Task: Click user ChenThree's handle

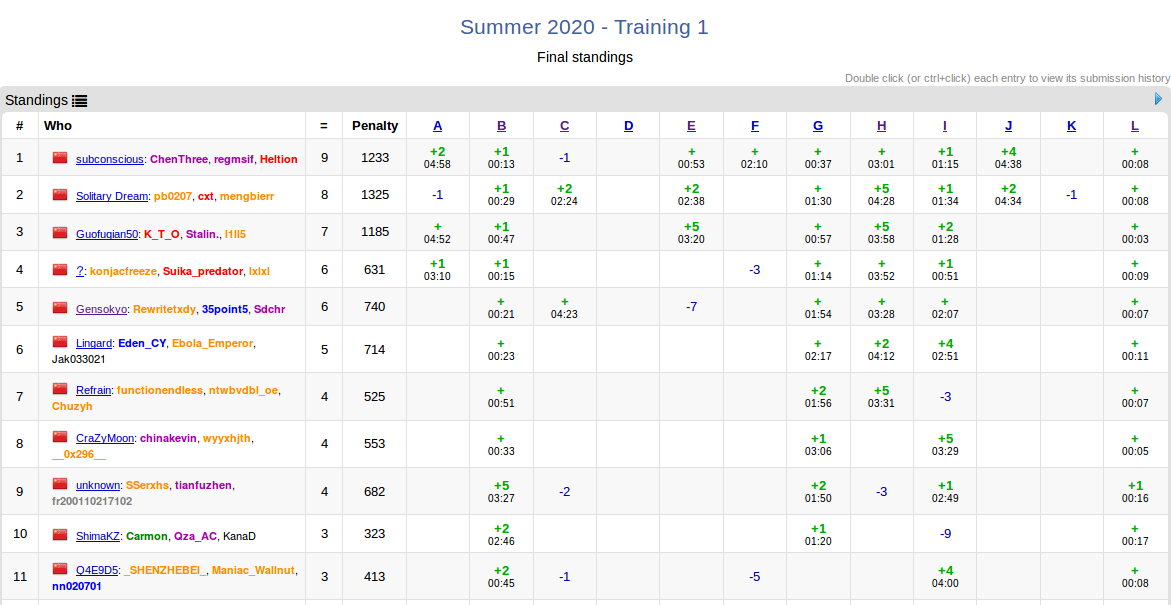Action: [x=179, y=159]
